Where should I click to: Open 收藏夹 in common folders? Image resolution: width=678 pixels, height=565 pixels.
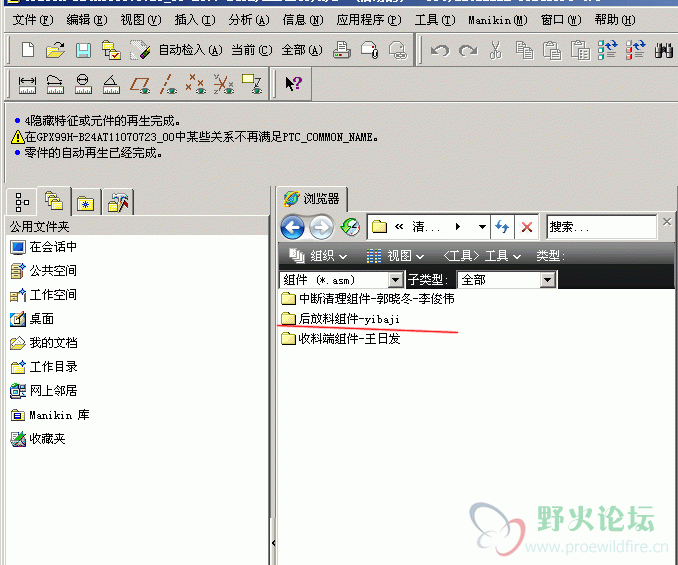pyautogui.click(x=38, y=439)
